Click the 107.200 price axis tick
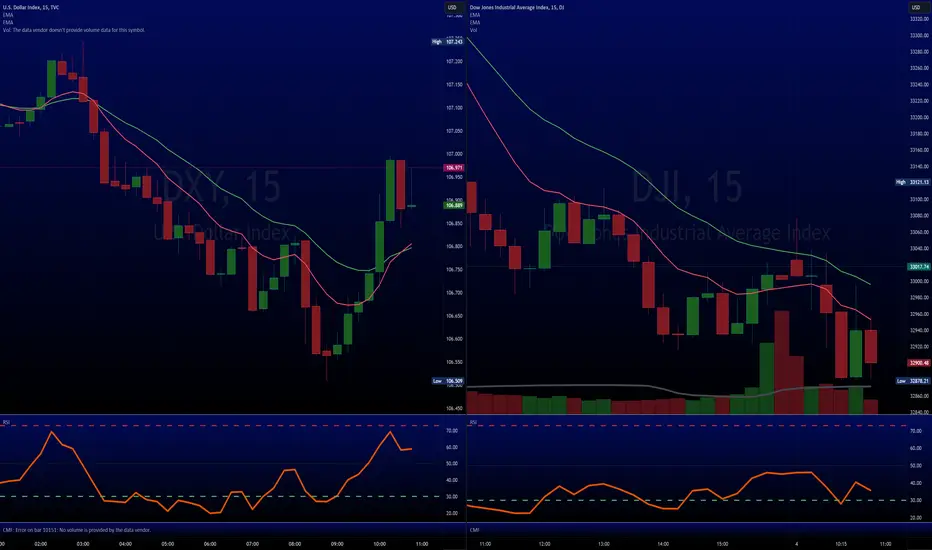The image size is (932, 550). [x=454, y=61]
